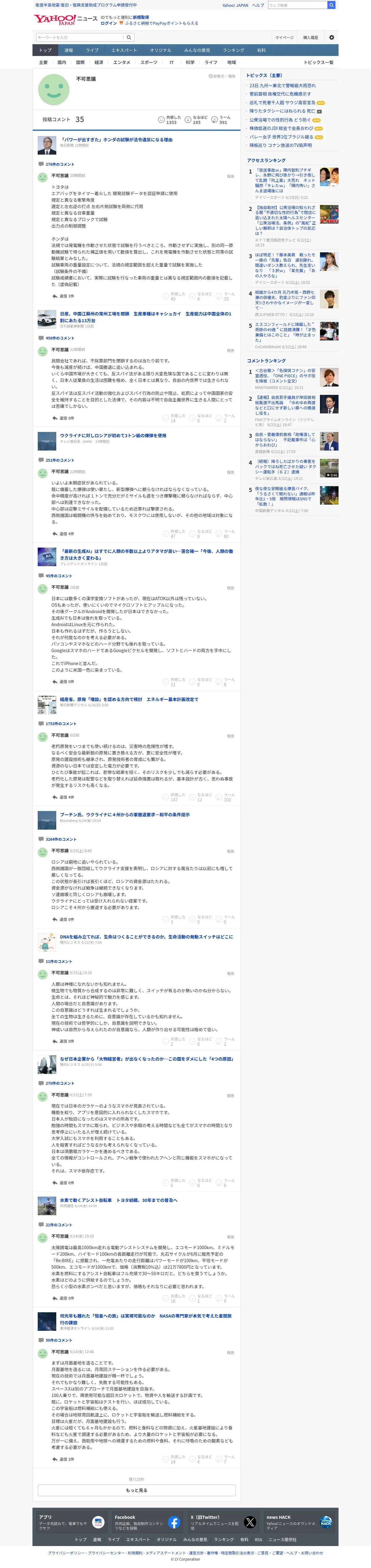Open the プーチン氏 ウクライナ article headline

point(125,814)
